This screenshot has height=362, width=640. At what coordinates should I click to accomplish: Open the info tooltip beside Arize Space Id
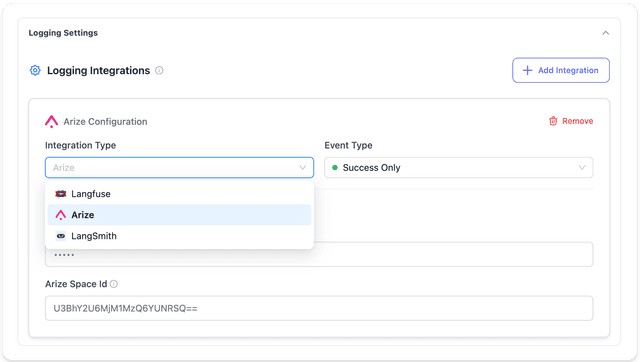coord(114,284)
